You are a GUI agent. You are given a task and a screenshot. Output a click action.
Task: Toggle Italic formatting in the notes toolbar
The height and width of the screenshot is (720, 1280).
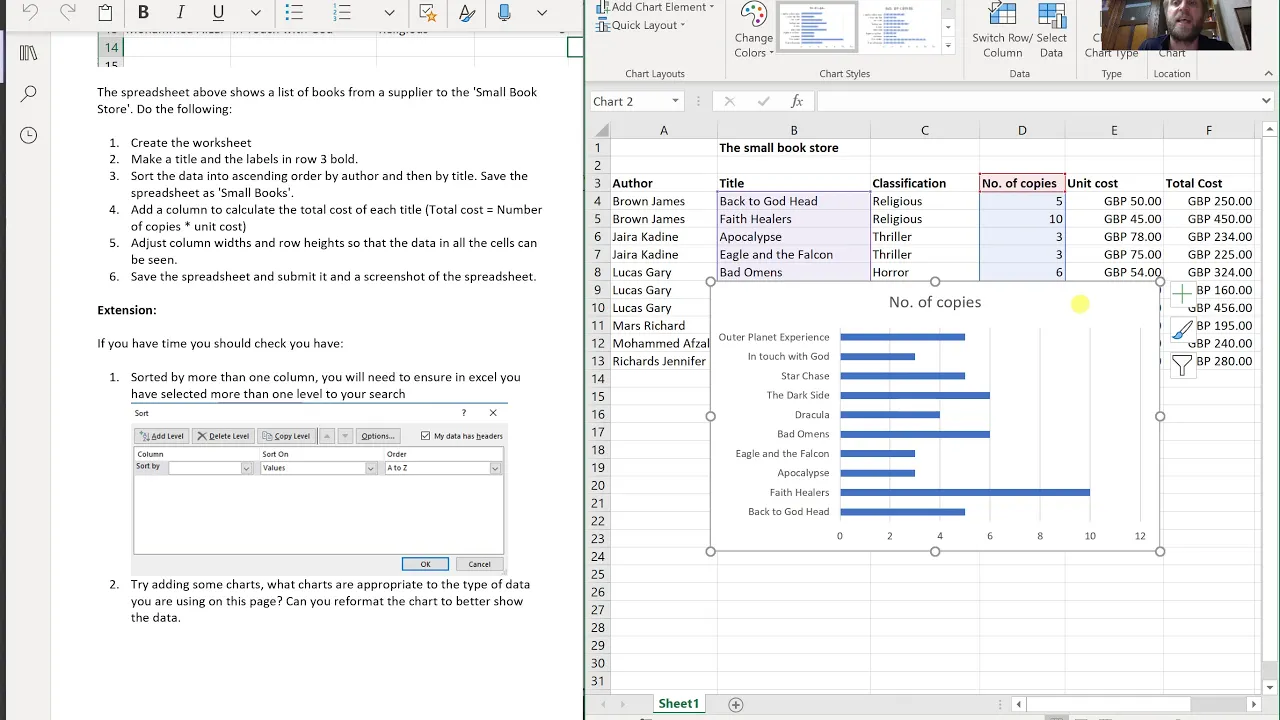pyautogui.click(x=180, y=13)
